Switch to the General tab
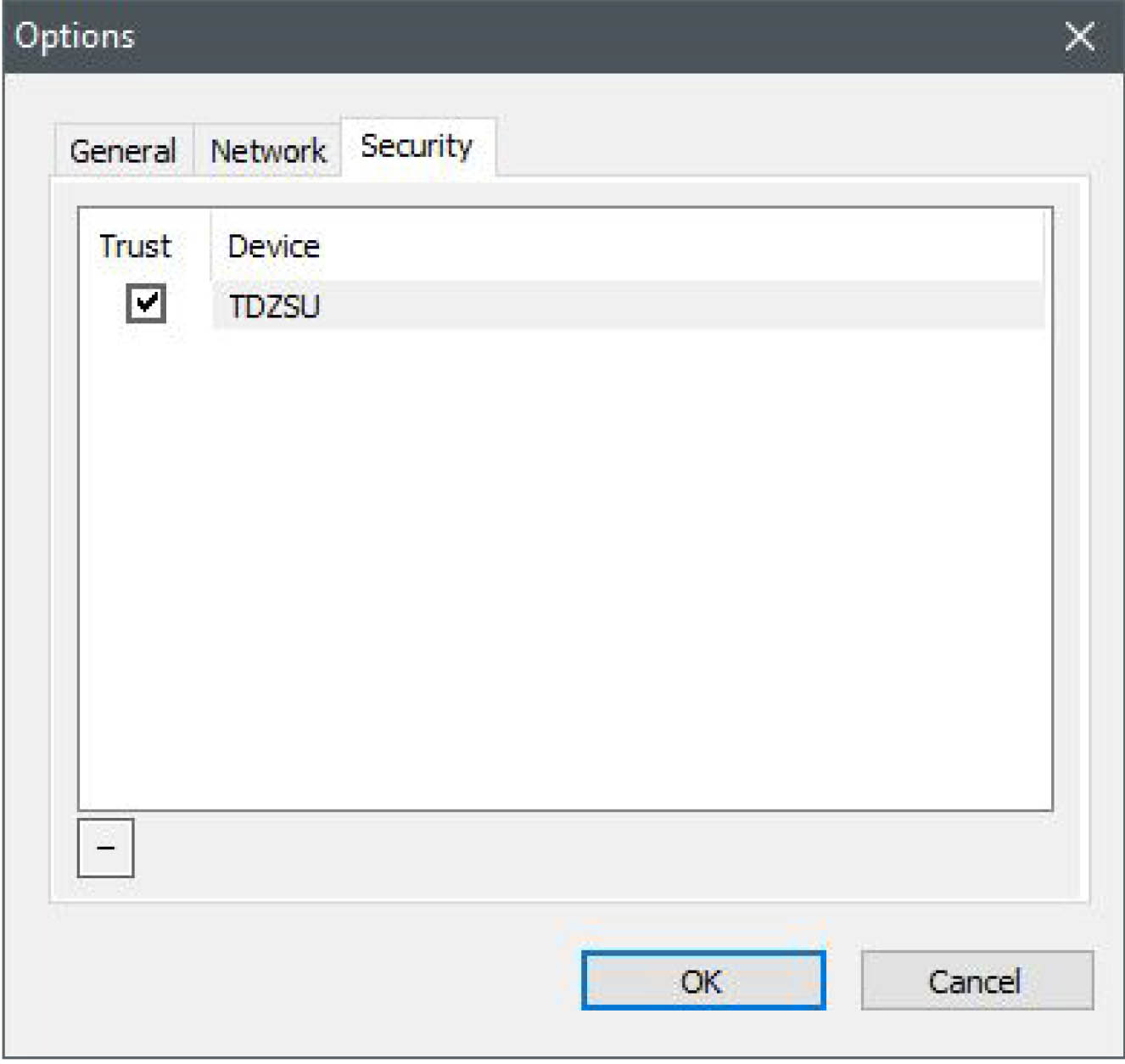The width and height of the screenshot is (1125, 1064). (x=123, y=151)
